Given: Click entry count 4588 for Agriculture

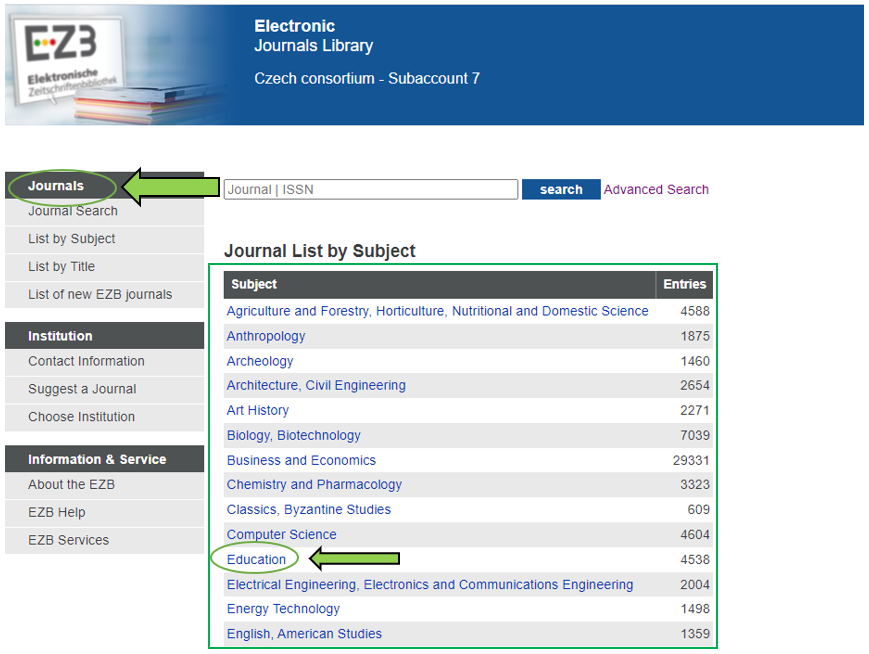Looking at the screenshot, I should 695,311.
